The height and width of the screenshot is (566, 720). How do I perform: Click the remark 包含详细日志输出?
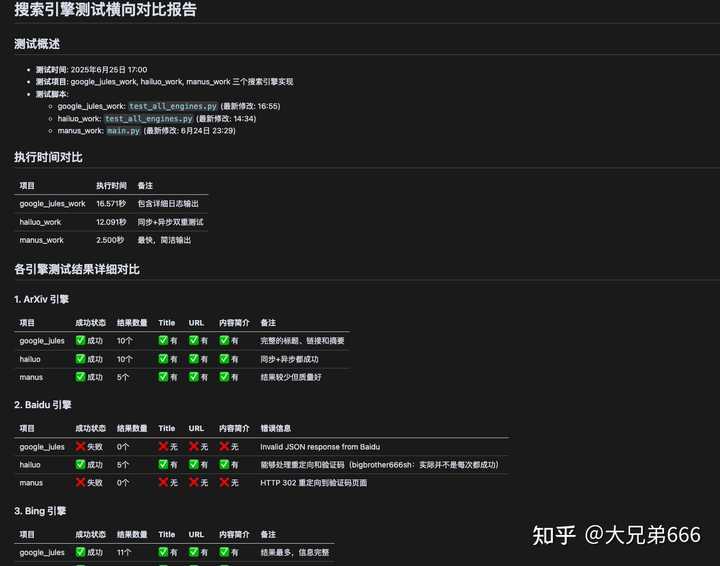pyautogui.click(x=168, y=203)
